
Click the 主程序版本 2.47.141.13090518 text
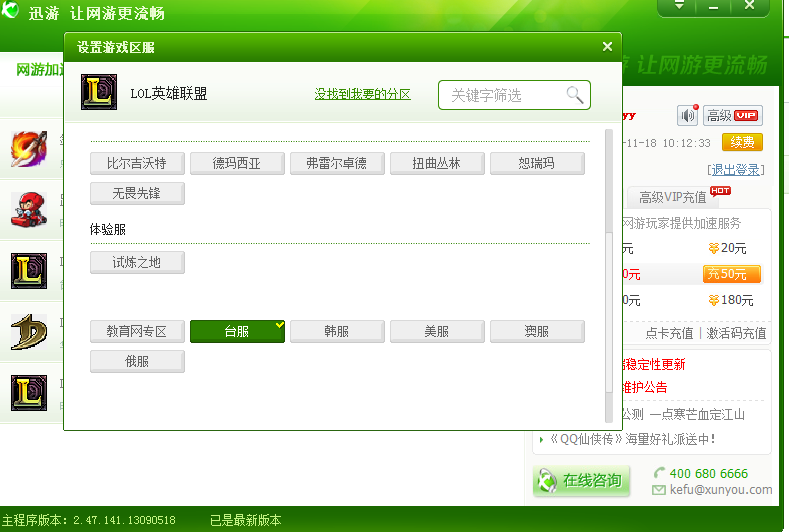click(89, 520)
